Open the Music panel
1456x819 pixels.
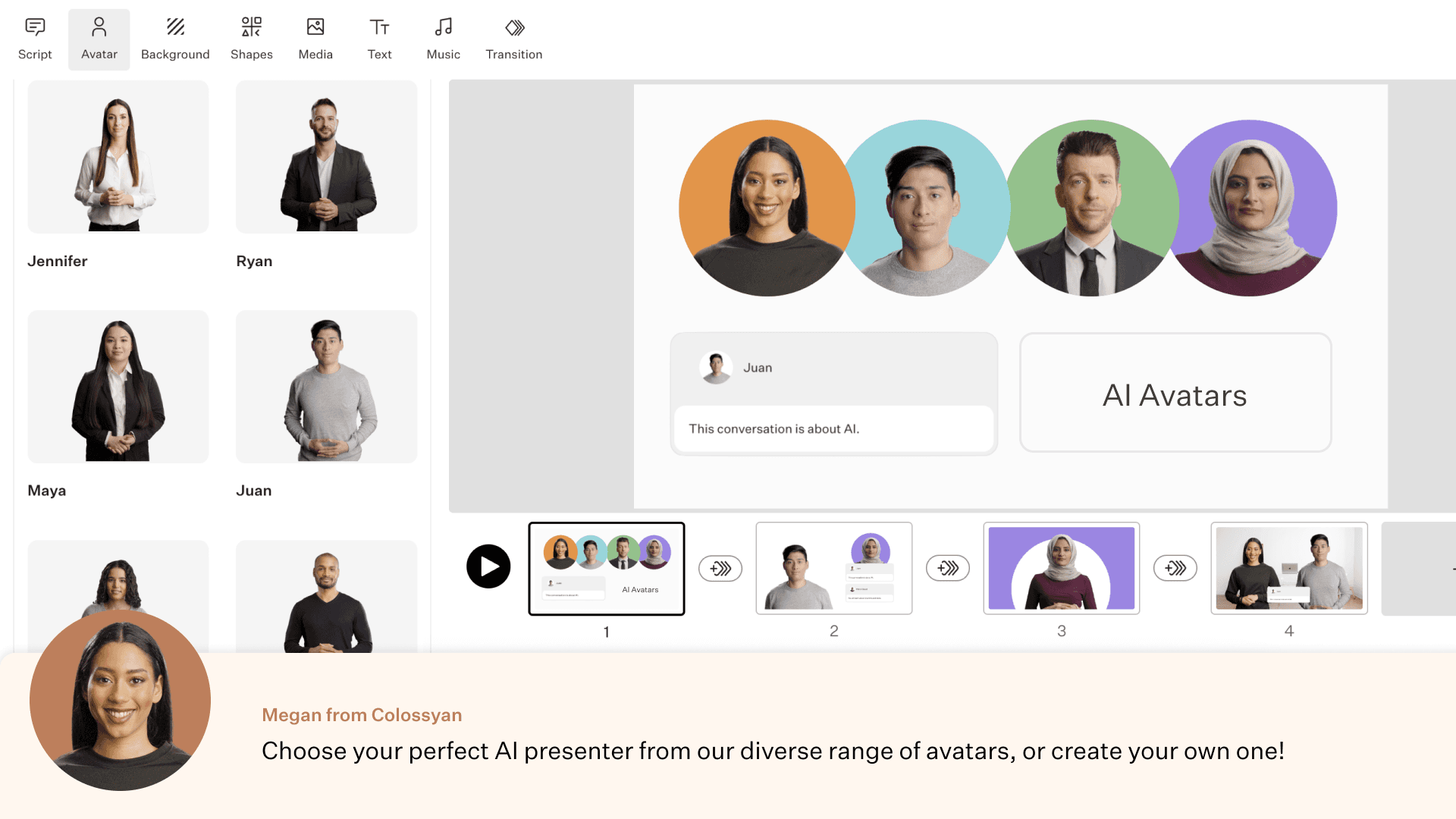tap(443, 38)
